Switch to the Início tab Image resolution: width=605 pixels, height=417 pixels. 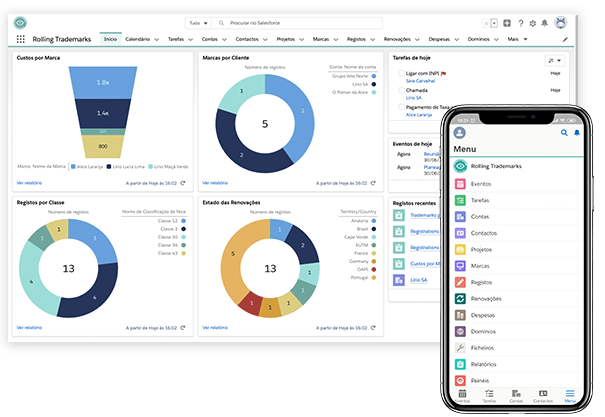click(x=110, y=39)
